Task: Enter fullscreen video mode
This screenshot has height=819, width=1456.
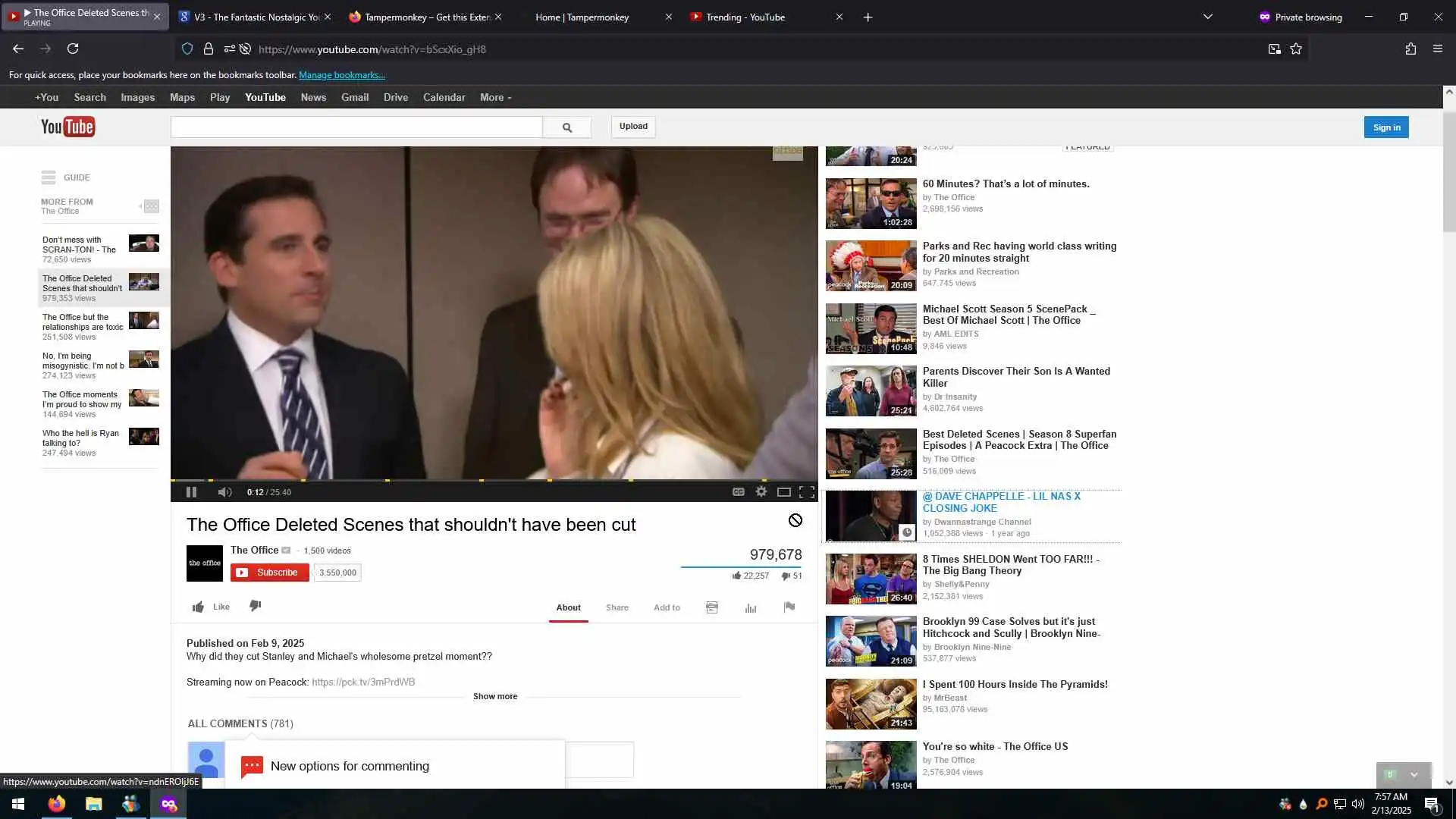Action: click(807, 492)
